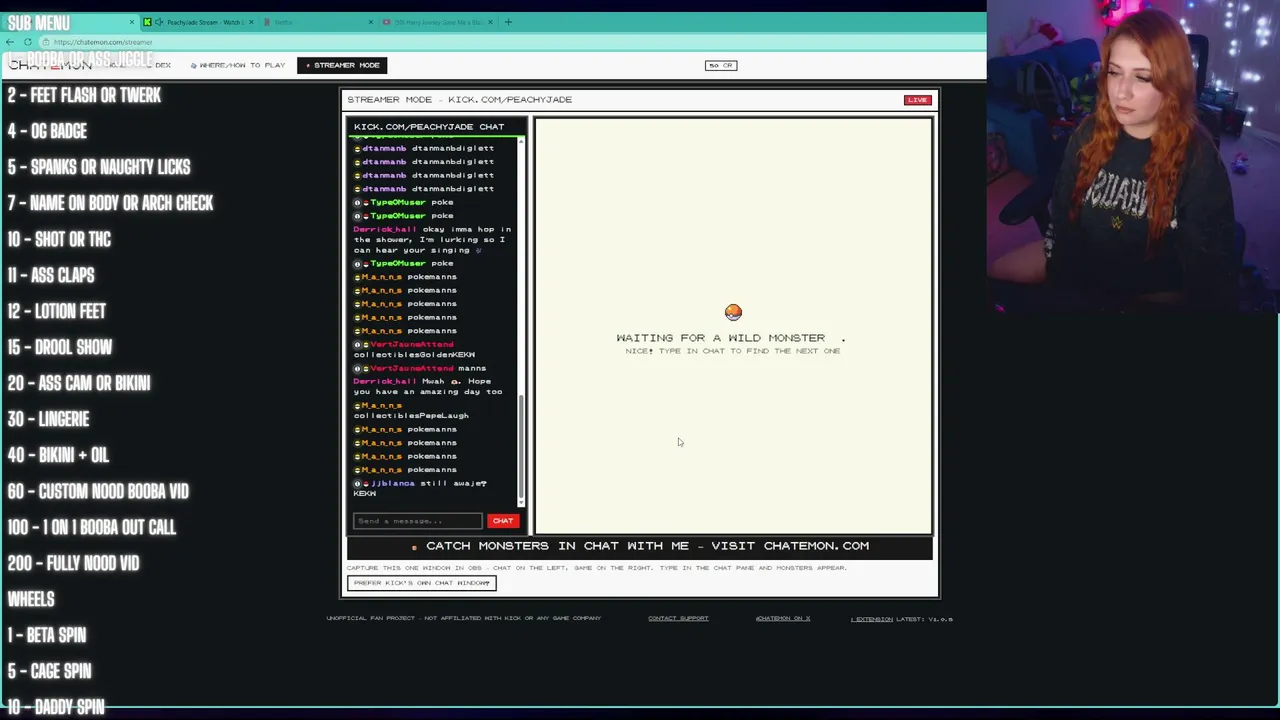Open a new browser tab with plus icon

pyautogui.click(x=508, y=22)
